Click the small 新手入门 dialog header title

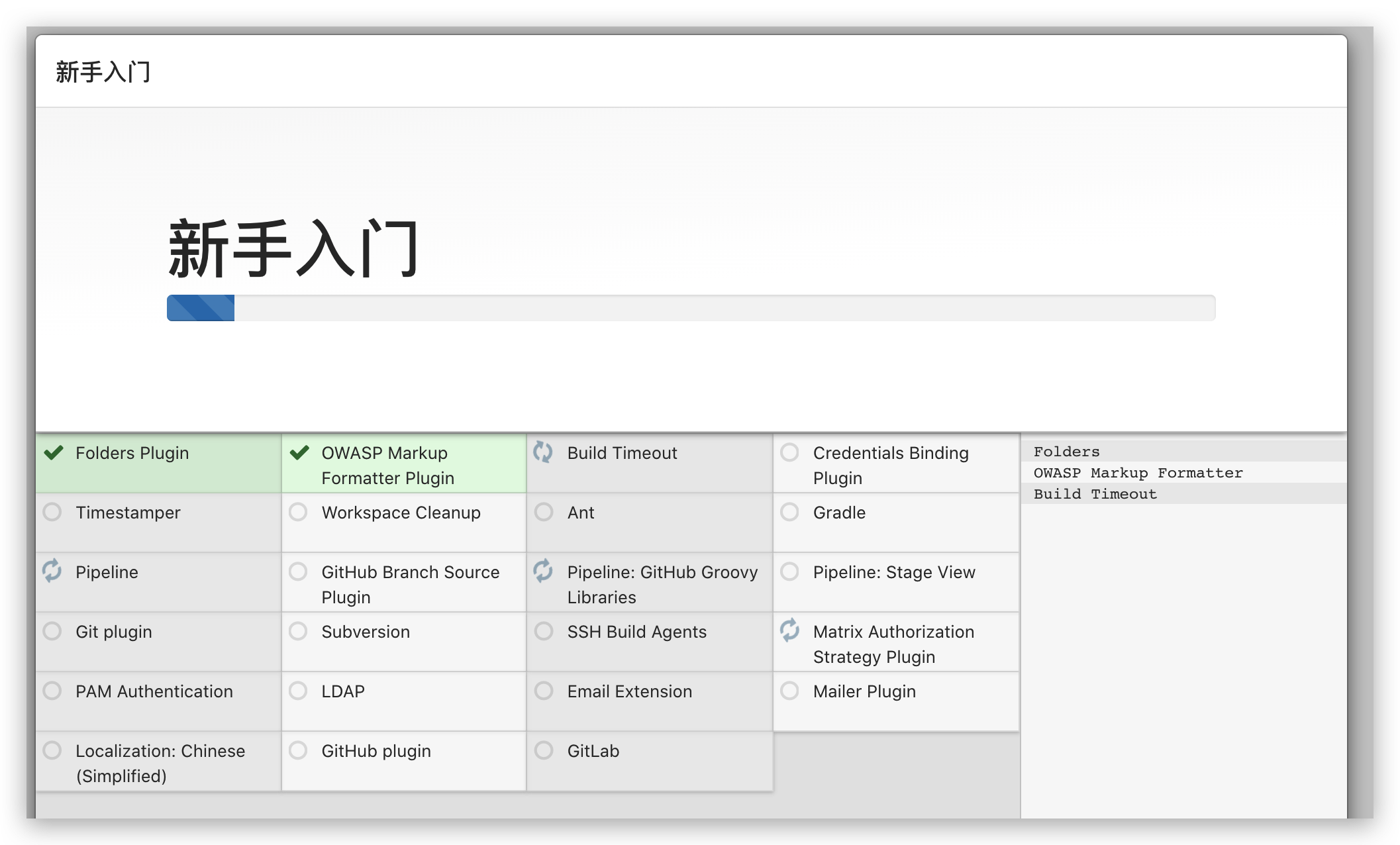coord(103,72)
